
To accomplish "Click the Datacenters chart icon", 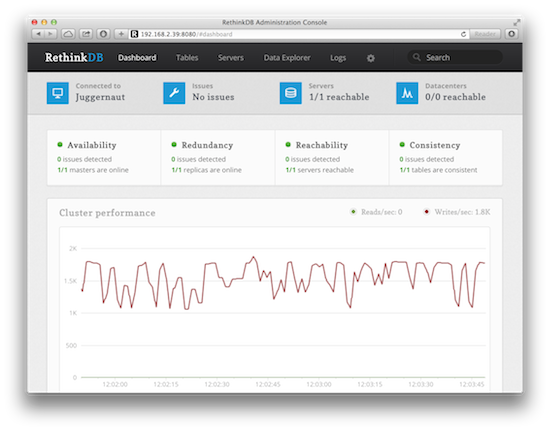I will [407, 93].
